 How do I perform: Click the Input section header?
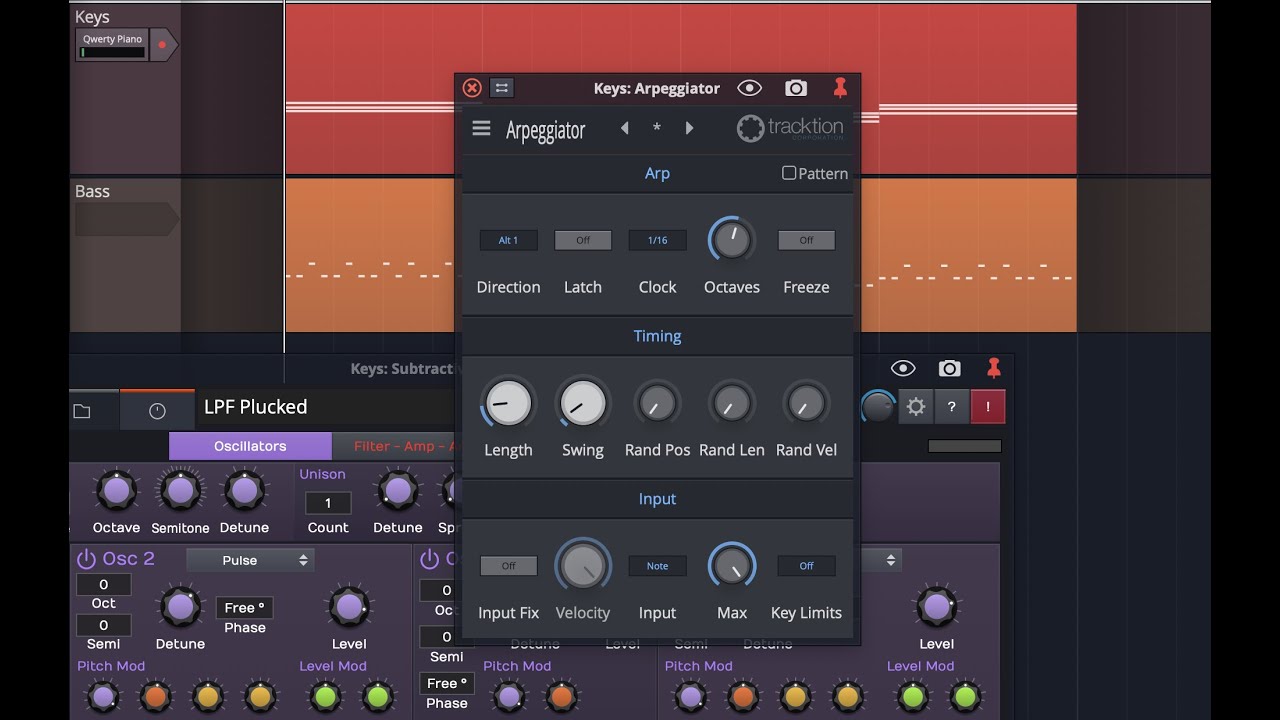click(x=657, y=499)
